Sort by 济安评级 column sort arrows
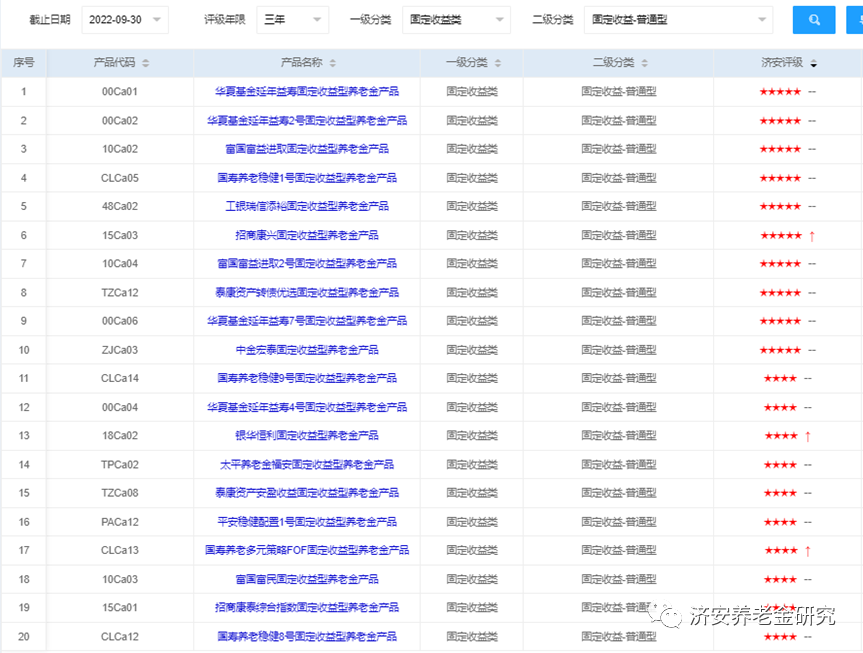The width and height of the screenshot is (863, 653). pos(813,63)
